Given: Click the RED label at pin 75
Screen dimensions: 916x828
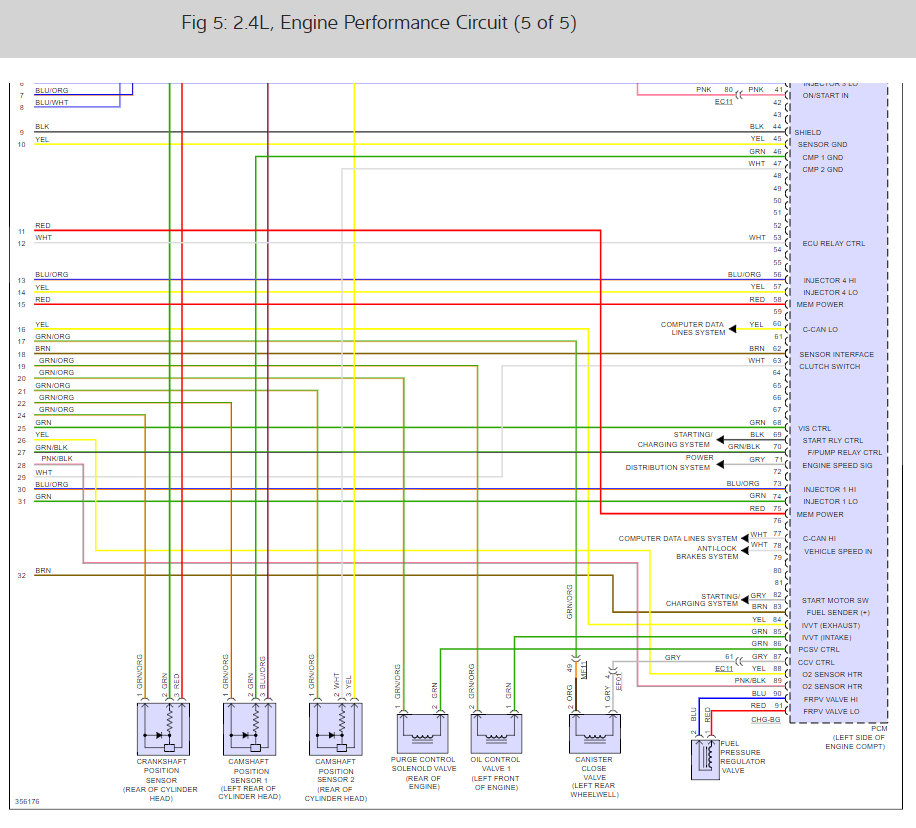Looking at the screenshot, I should [757, 509].
